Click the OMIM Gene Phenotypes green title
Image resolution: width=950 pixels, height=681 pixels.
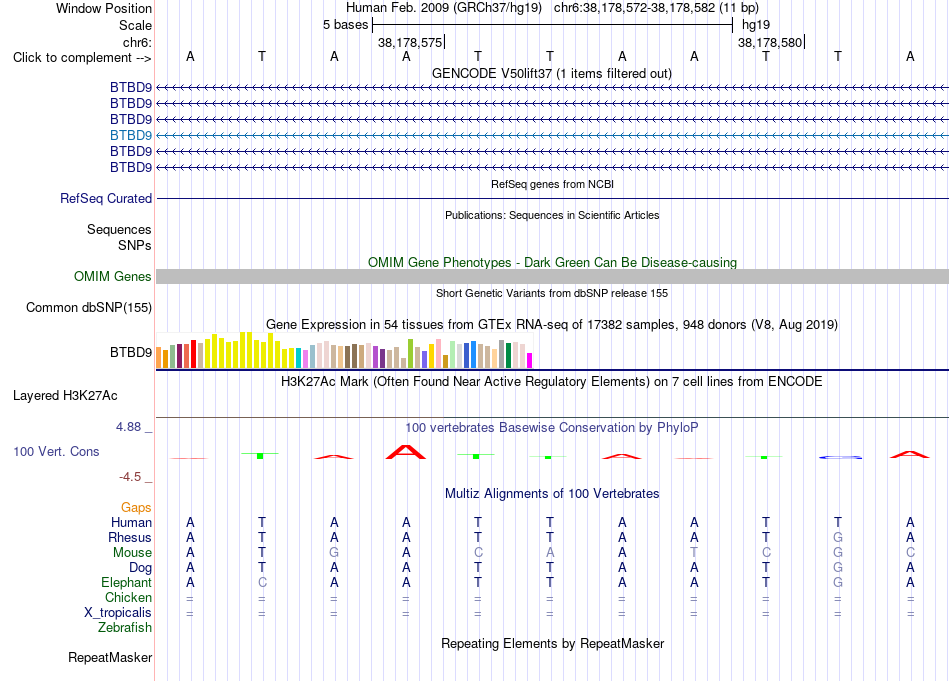coord(553,262)
